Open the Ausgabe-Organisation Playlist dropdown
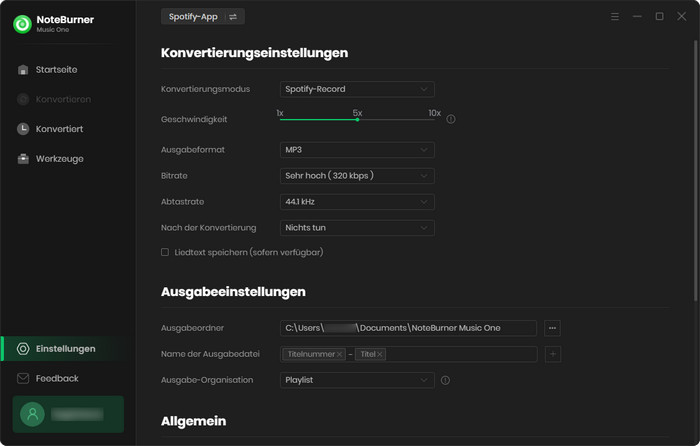Screen dimensions: 700x446 click(357, 380)
